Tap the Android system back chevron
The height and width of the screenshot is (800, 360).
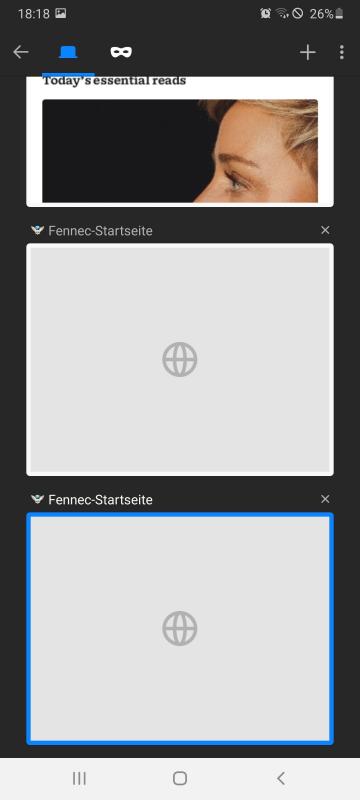(280, 778)
